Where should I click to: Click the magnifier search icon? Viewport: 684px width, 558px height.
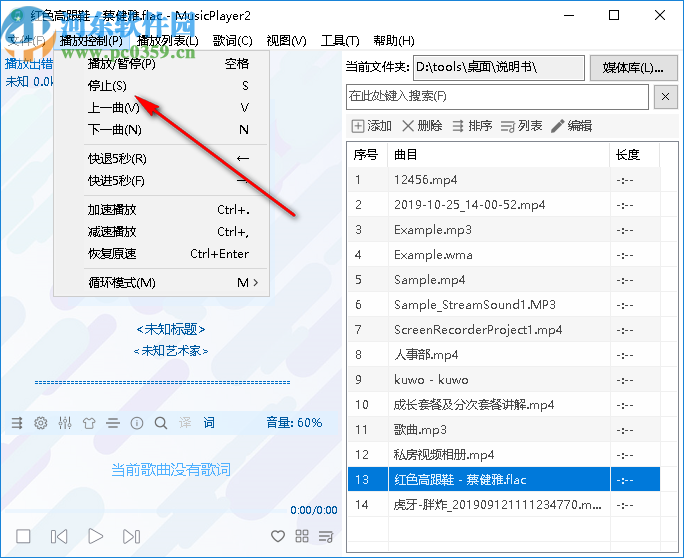(161, 423)
